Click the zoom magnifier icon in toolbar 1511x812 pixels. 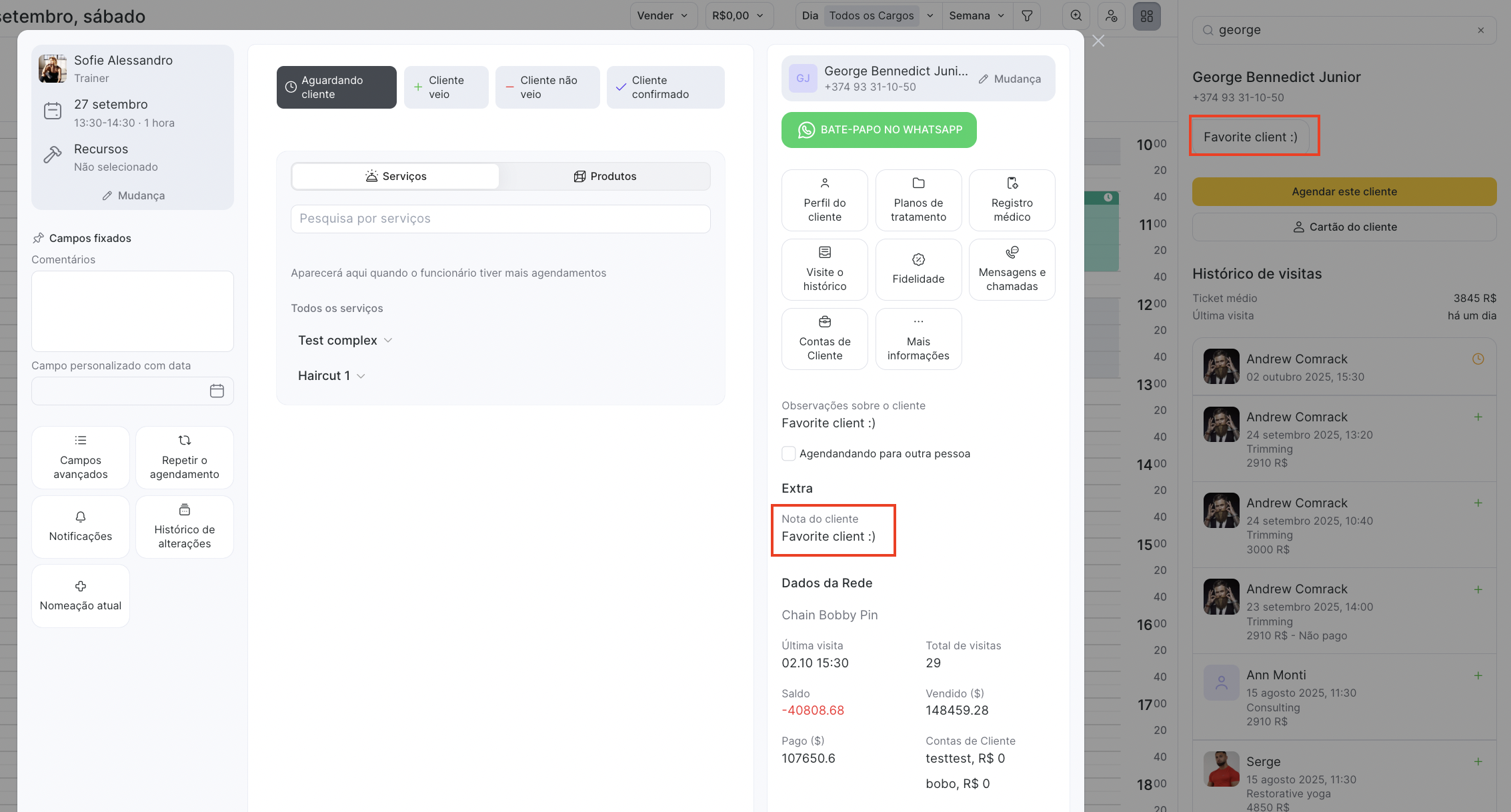point(1076,16)
